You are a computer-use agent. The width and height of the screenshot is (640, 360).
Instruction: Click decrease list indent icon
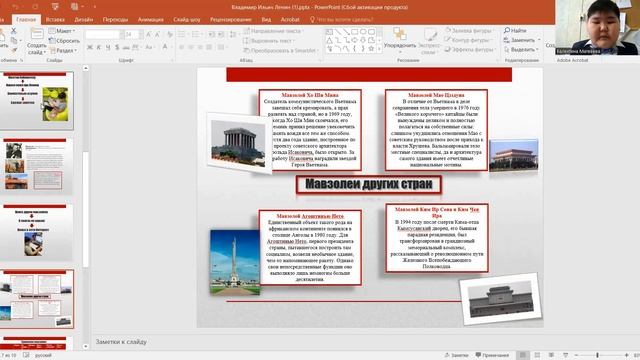tap(211, 35)
